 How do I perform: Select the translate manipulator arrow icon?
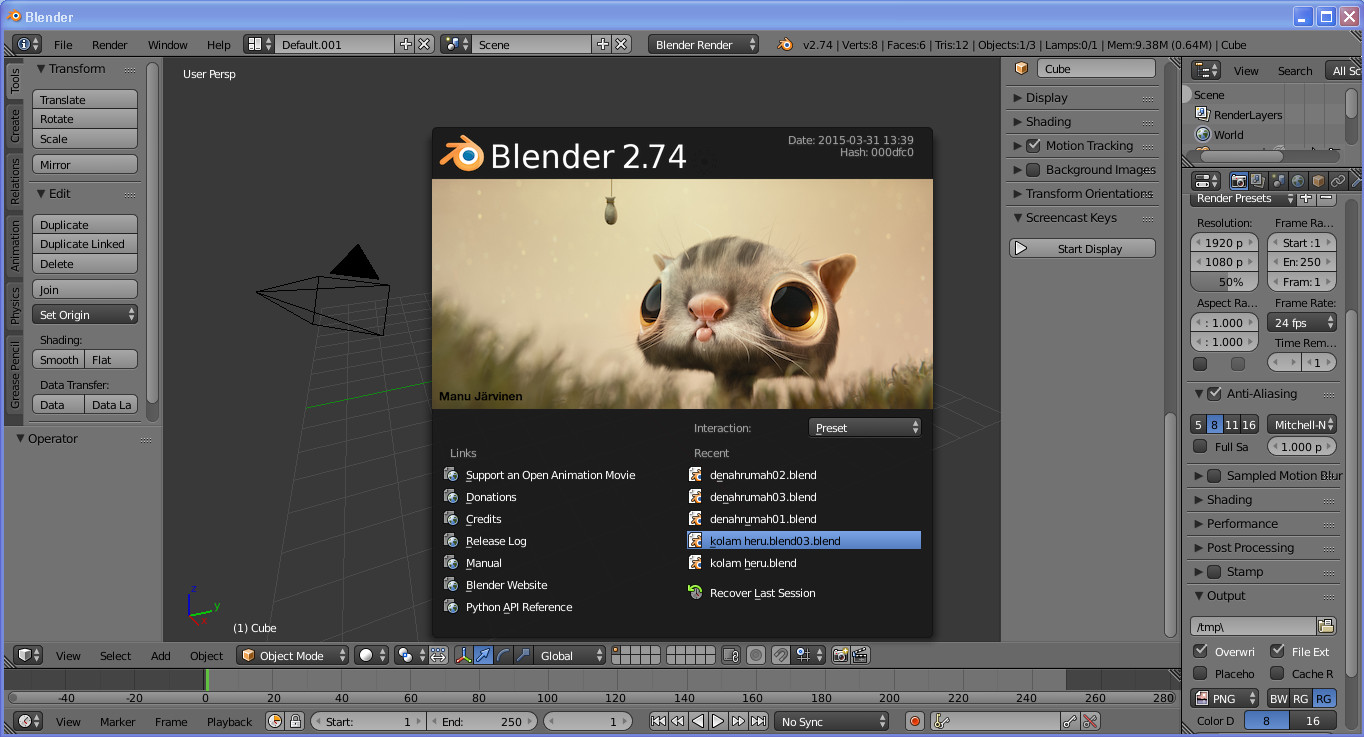tap(484, 656)
